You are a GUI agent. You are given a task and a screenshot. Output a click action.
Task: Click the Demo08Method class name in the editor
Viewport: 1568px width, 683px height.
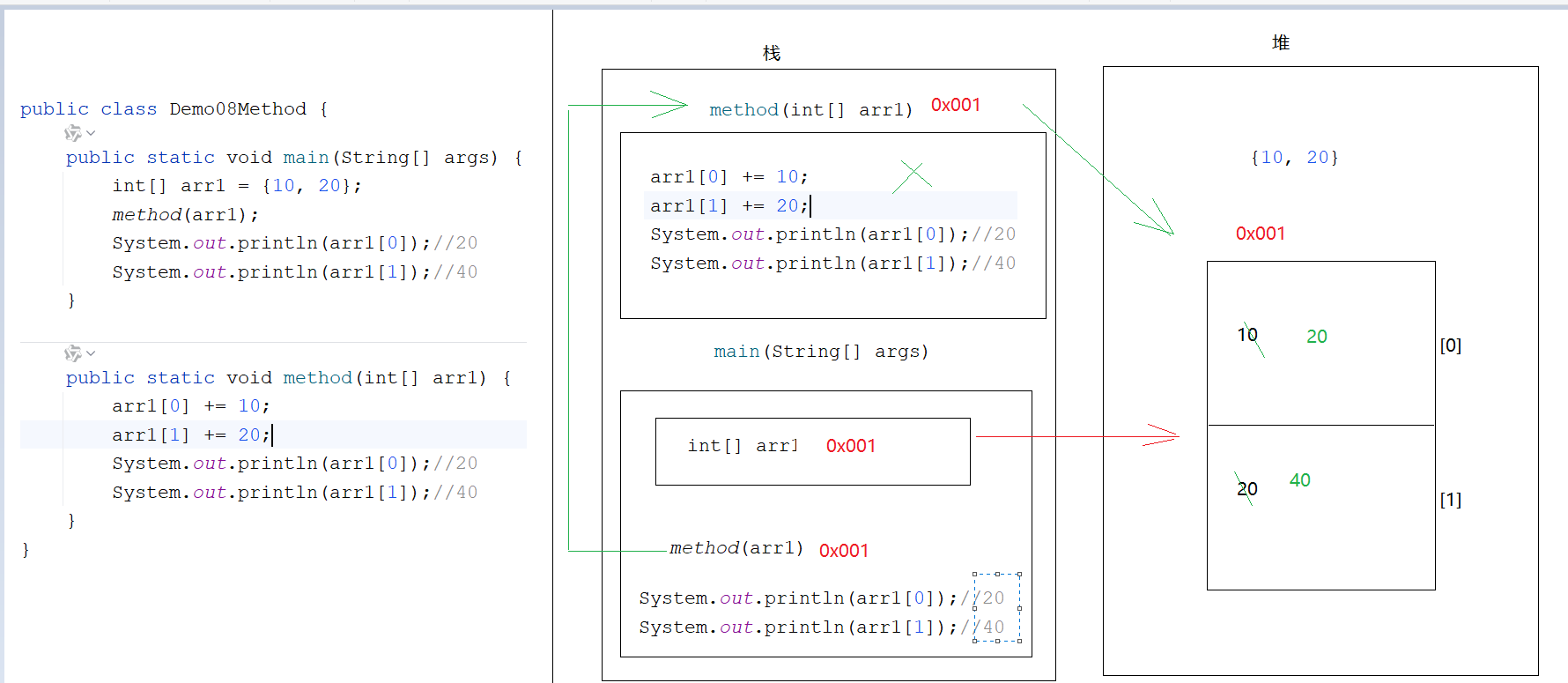pos(238,109)
